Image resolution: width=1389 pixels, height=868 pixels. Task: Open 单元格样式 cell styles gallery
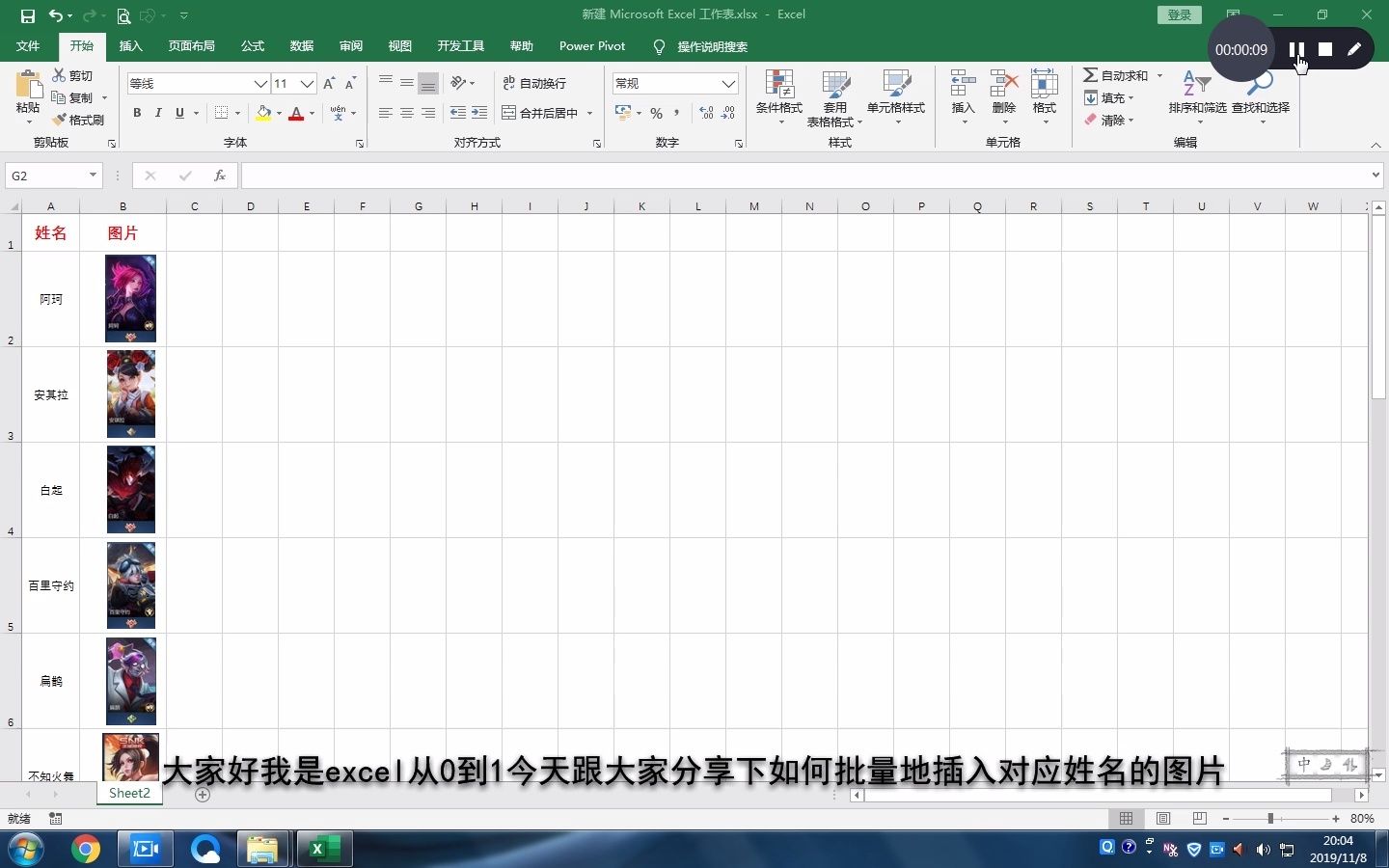pyautogui.click(x=896, y=98)
